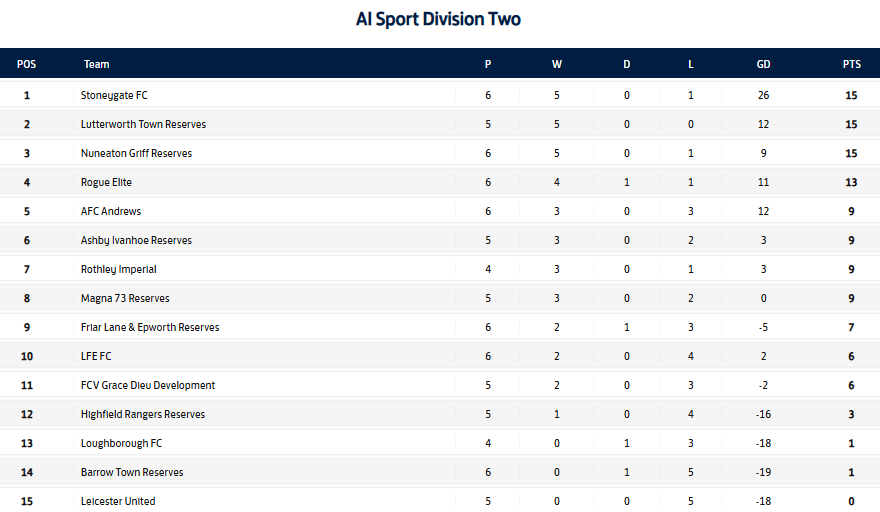
Task: Open the Rothley Imperial entry
Action: point(118,269)
